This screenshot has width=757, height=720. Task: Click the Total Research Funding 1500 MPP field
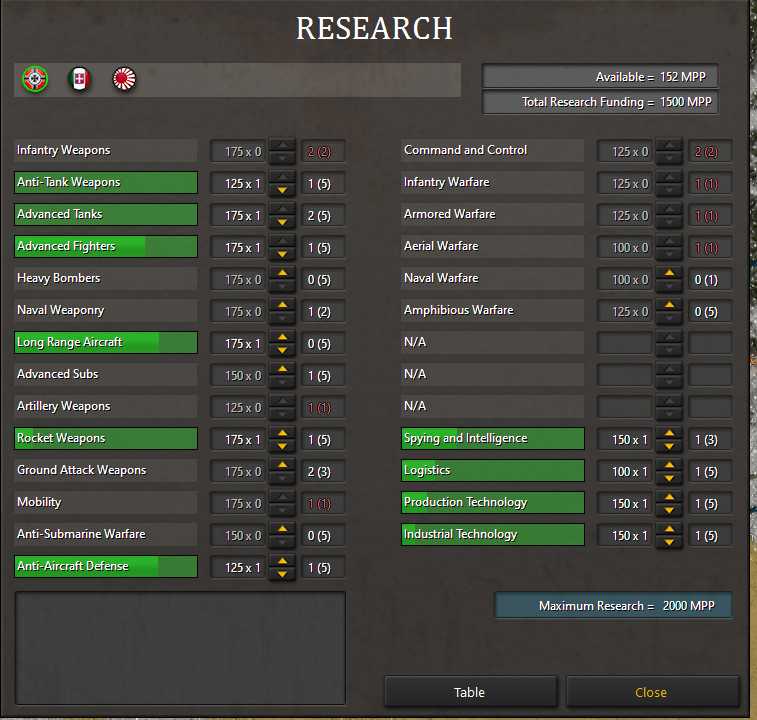(600, 102)
